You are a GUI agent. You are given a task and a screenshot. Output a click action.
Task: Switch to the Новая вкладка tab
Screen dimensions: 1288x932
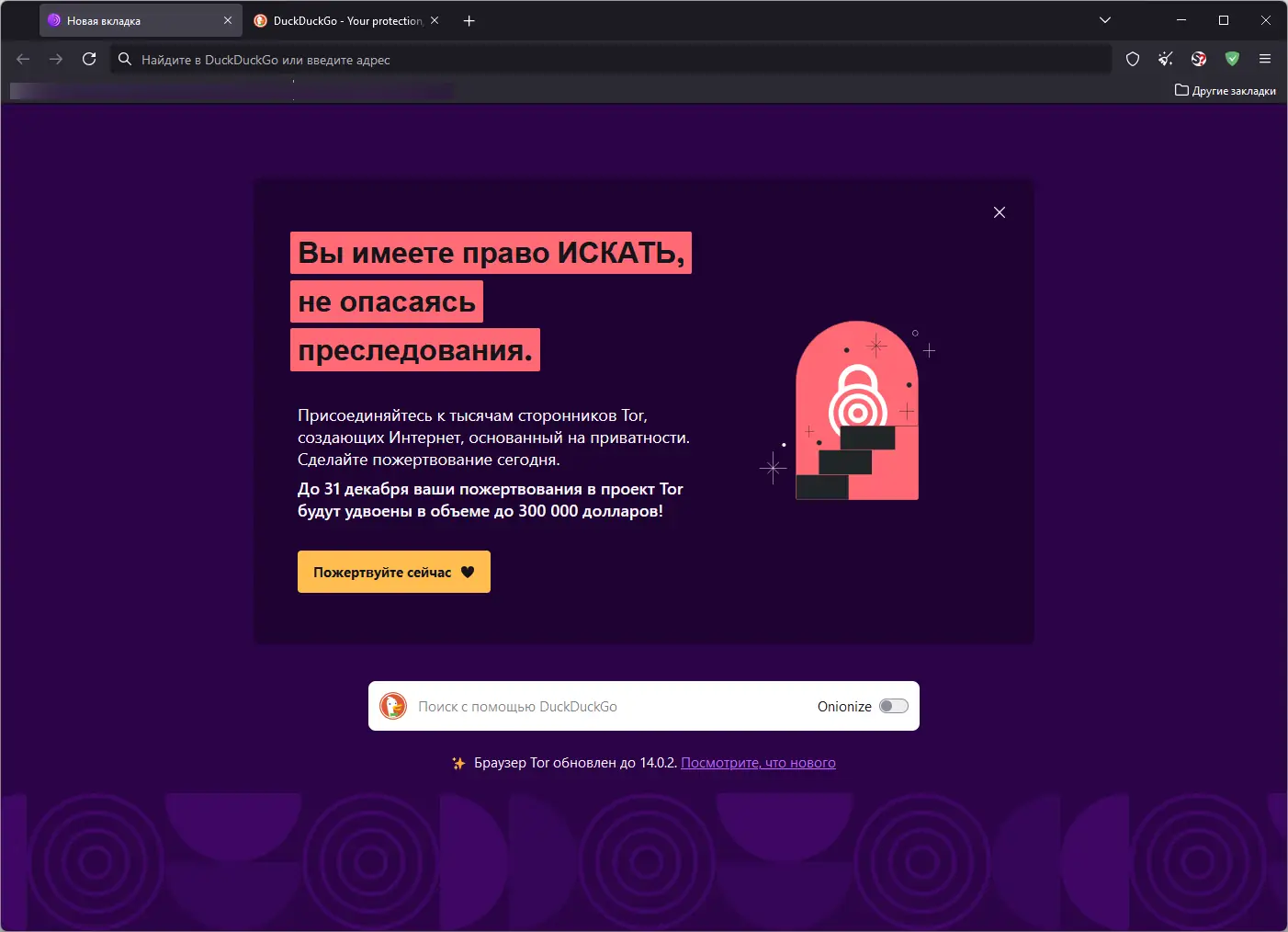pyautogui.click(x=141, y=20)
